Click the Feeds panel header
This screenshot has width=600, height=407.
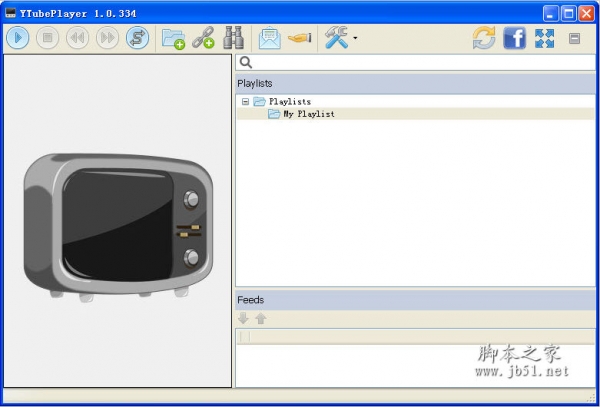[415, 300]
